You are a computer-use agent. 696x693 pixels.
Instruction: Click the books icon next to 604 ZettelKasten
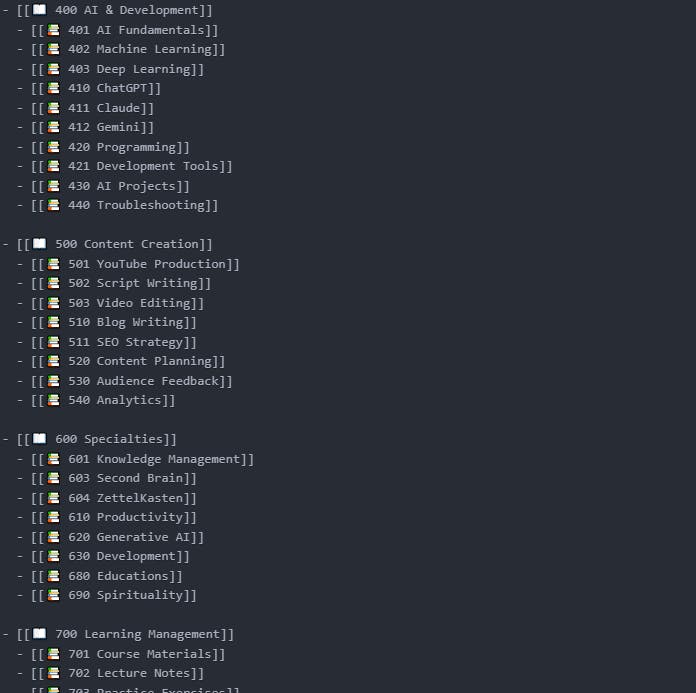(53, 498)
